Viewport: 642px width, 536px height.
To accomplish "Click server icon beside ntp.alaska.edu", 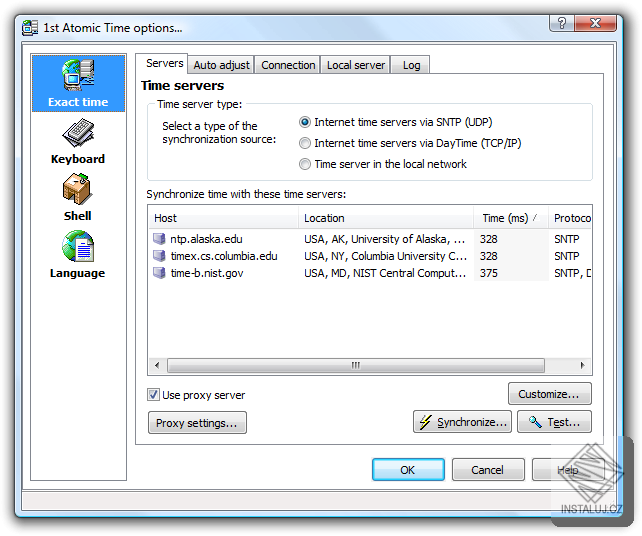I will click(159, 239).
